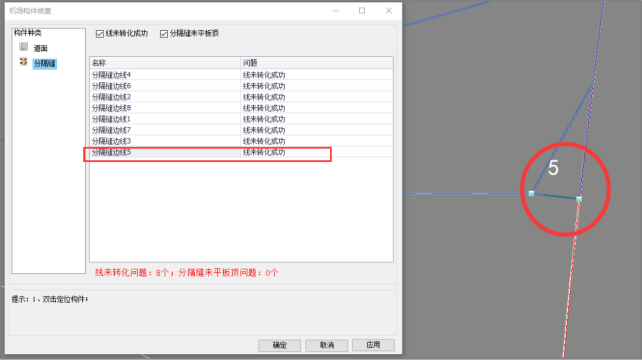Image resolution: width=642 pixels, height=360 pixels.
Task: Toggle the 线未转化成功 checkbox
Action: pos(99,34)
